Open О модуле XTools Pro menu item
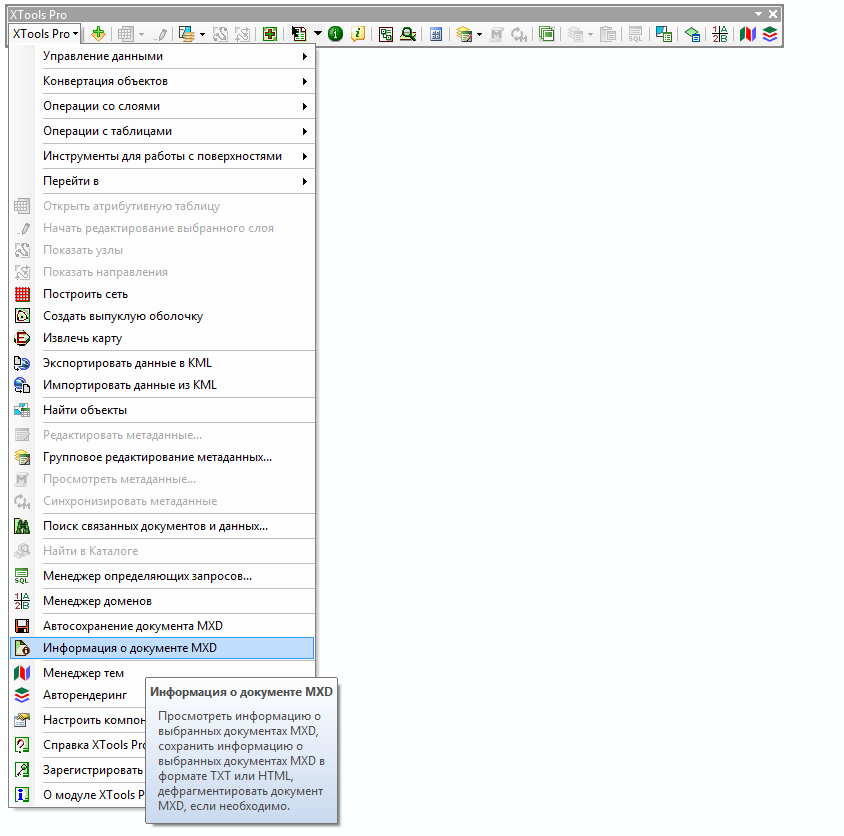 click(78, 795)
